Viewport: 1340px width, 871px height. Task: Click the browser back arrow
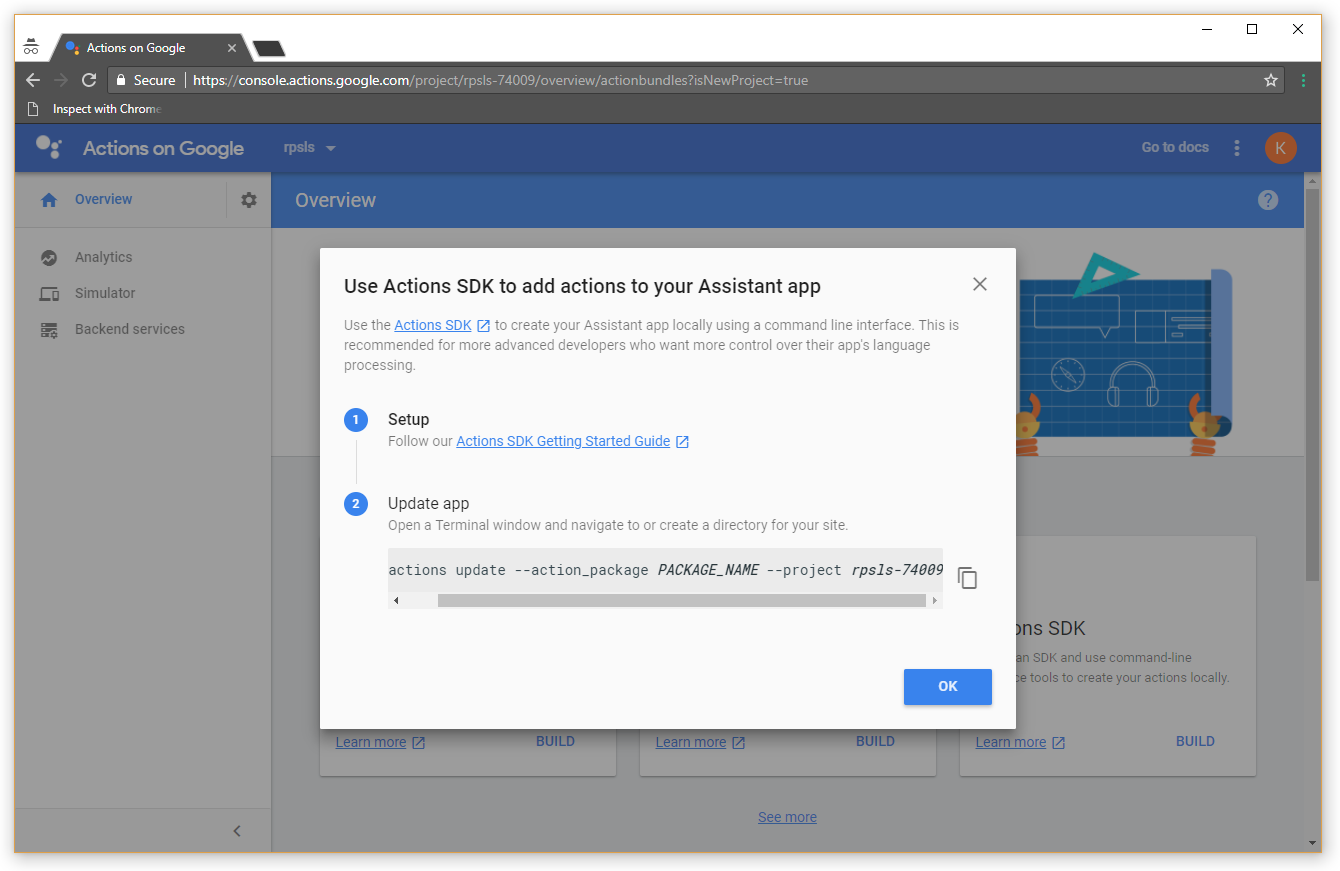(x=33, y=80)
